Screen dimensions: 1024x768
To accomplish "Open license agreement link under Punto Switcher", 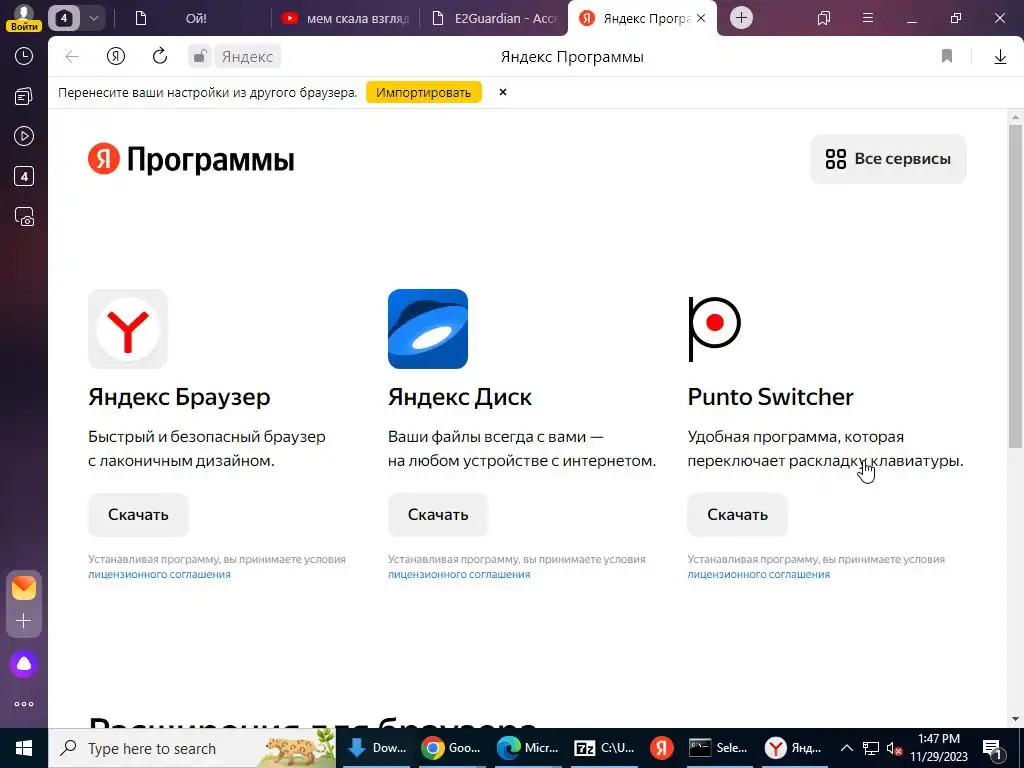I will 759,575.
